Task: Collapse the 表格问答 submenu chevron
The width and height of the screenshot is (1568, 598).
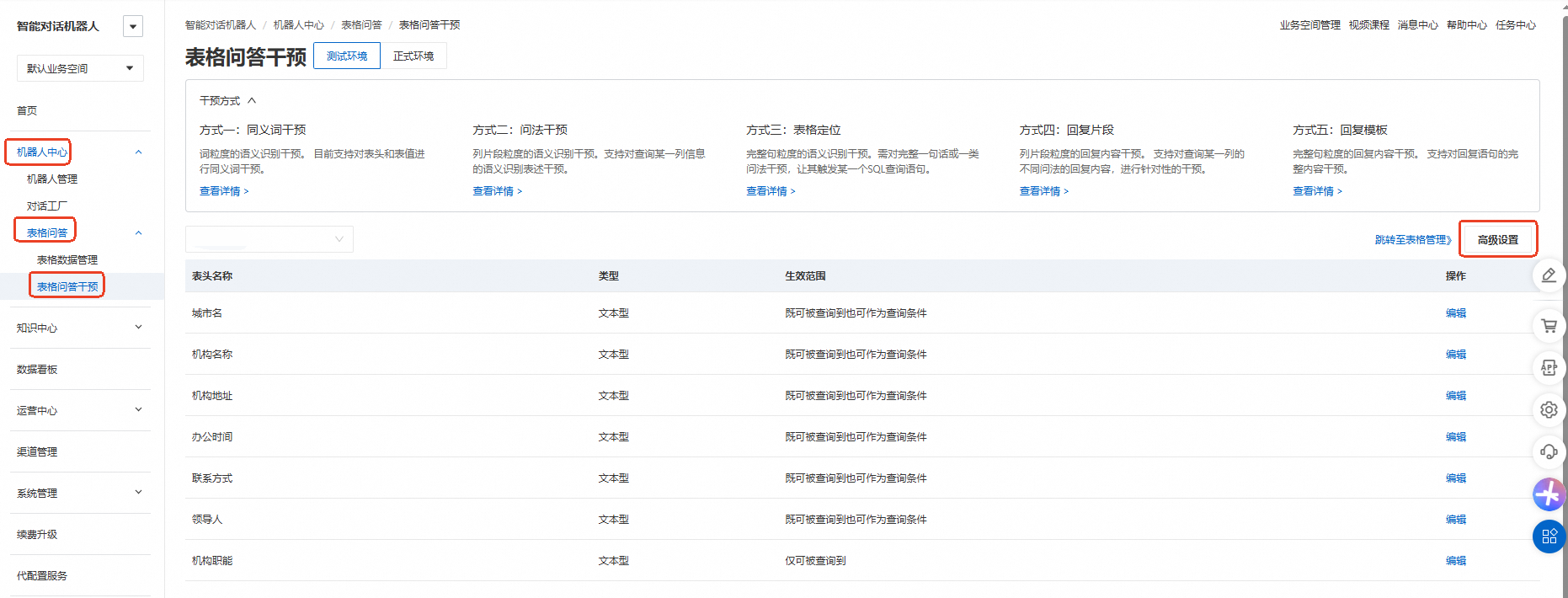Action: pyautogui.click(x=139, y=233)
